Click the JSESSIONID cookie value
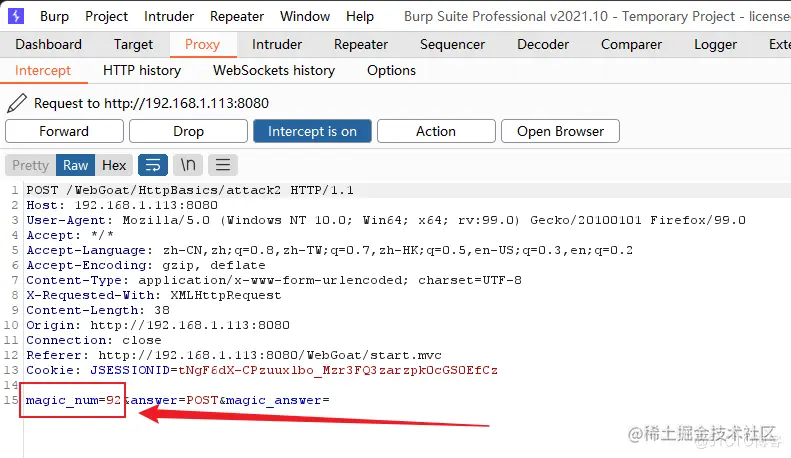The height and width of the screenshot is (458, 791). point(338,370)
